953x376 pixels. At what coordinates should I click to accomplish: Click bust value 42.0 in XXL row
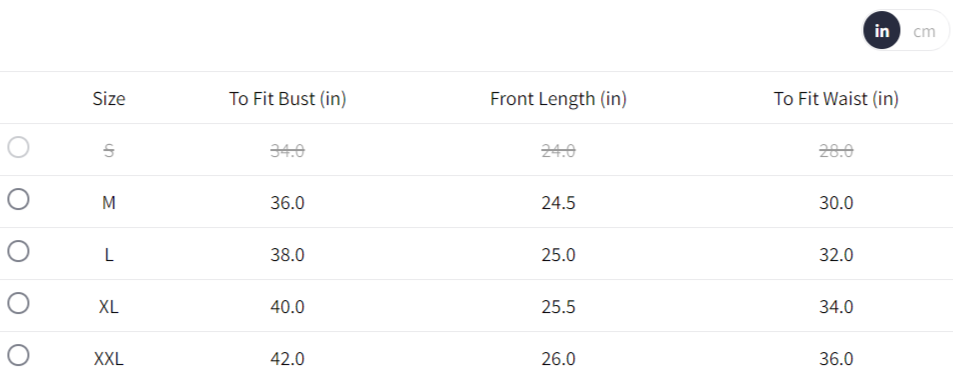point(287,359)
